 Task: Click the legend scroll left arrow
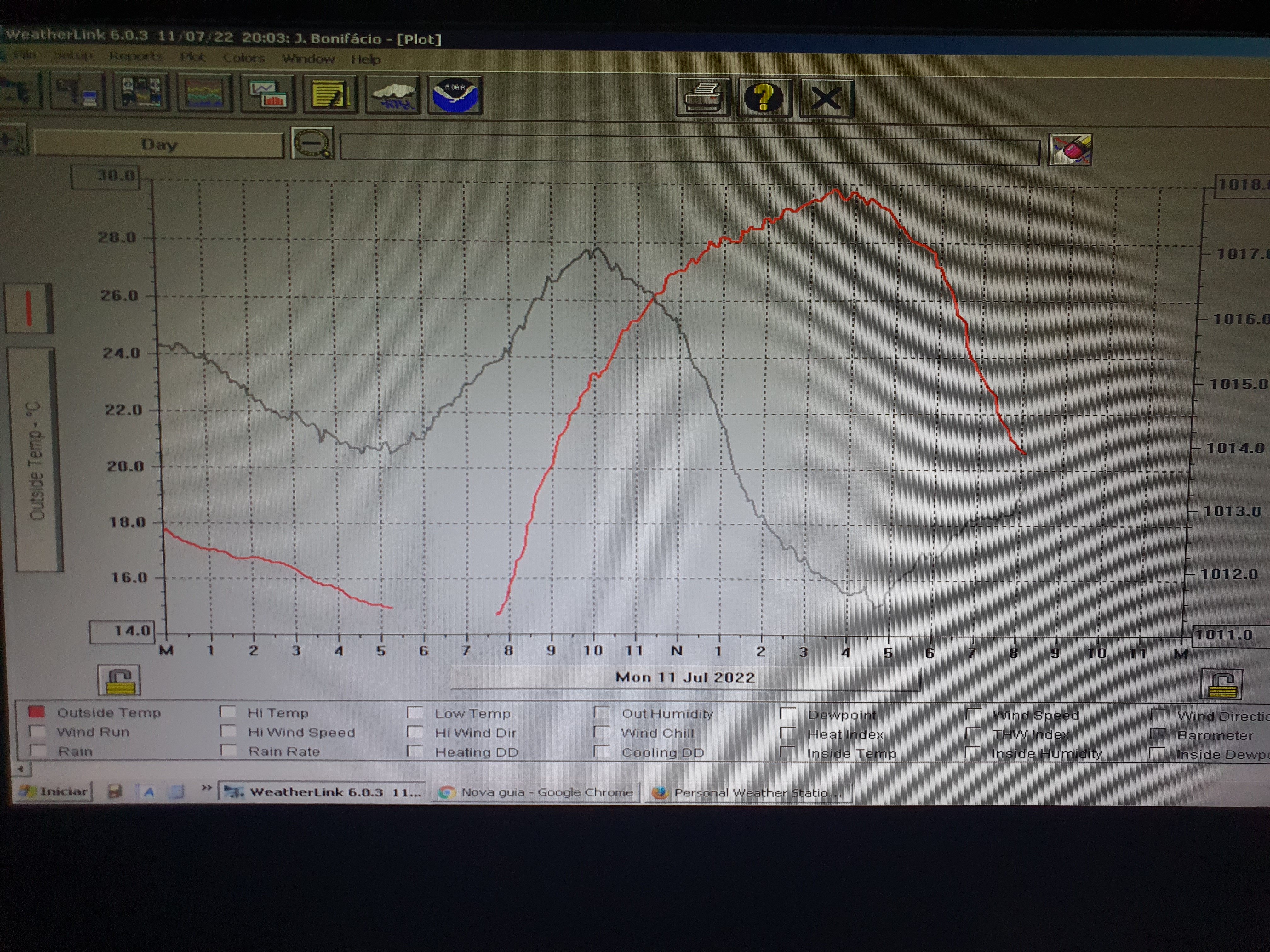(x=21, y=768)
